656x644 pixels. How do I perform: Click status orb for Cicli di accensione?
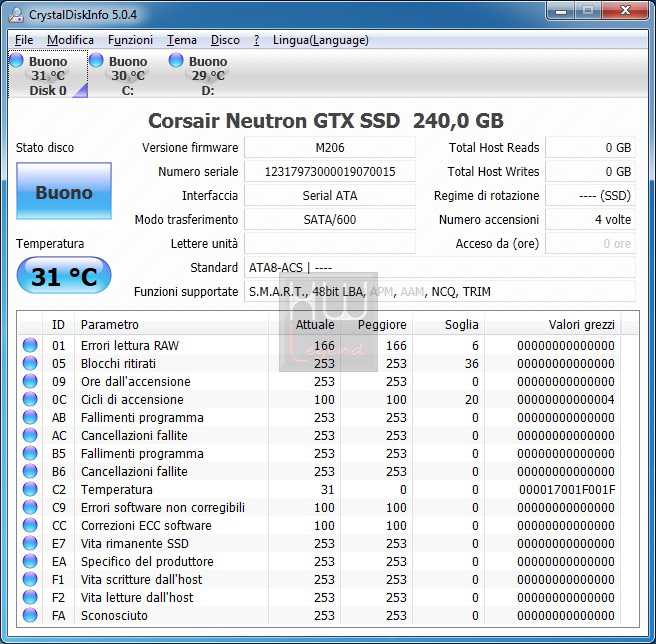30,399
